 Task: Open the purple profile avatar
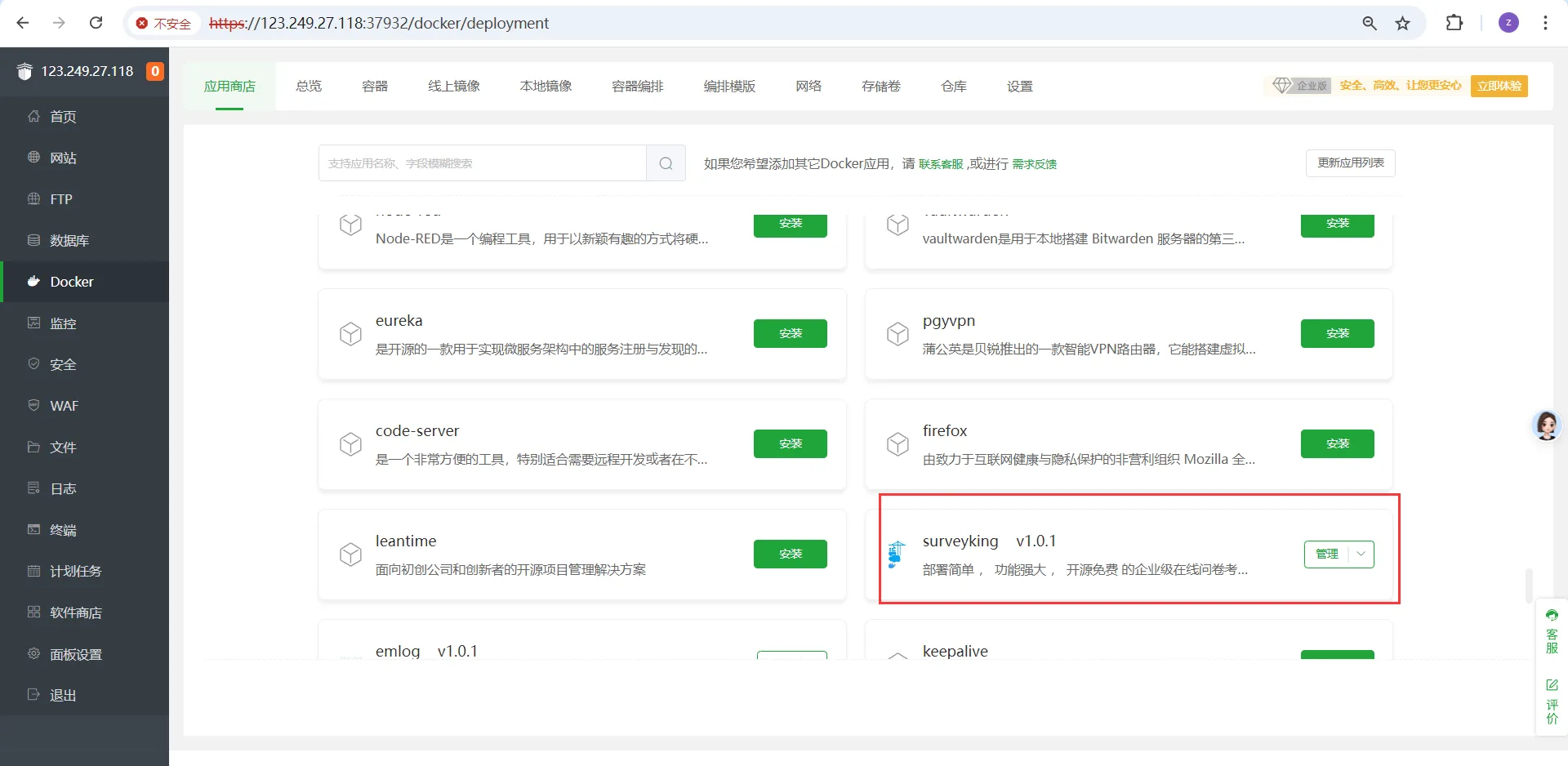[x=1508, y=23]
